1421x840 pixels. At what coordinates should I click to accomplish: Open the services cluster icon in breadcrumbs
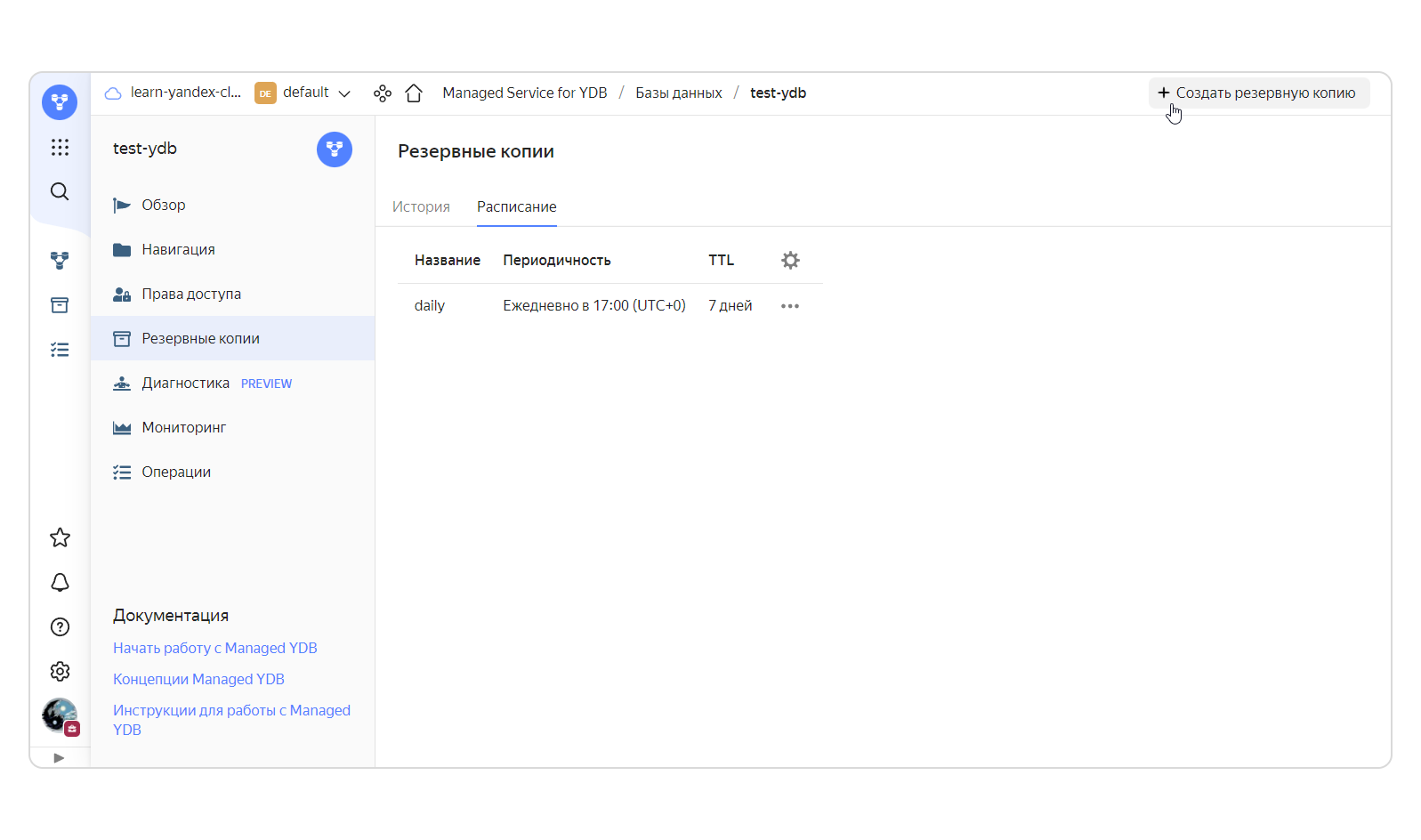[x=383, y=93]
